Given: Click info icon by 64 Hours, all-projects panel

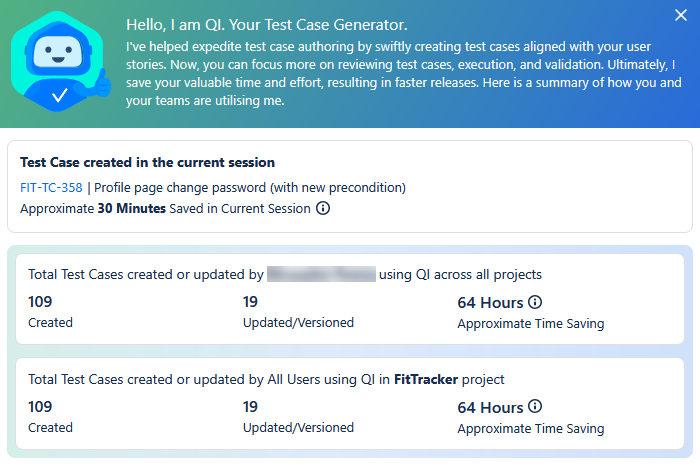Looking at the screenshot, I should click(x=535, y=302).
